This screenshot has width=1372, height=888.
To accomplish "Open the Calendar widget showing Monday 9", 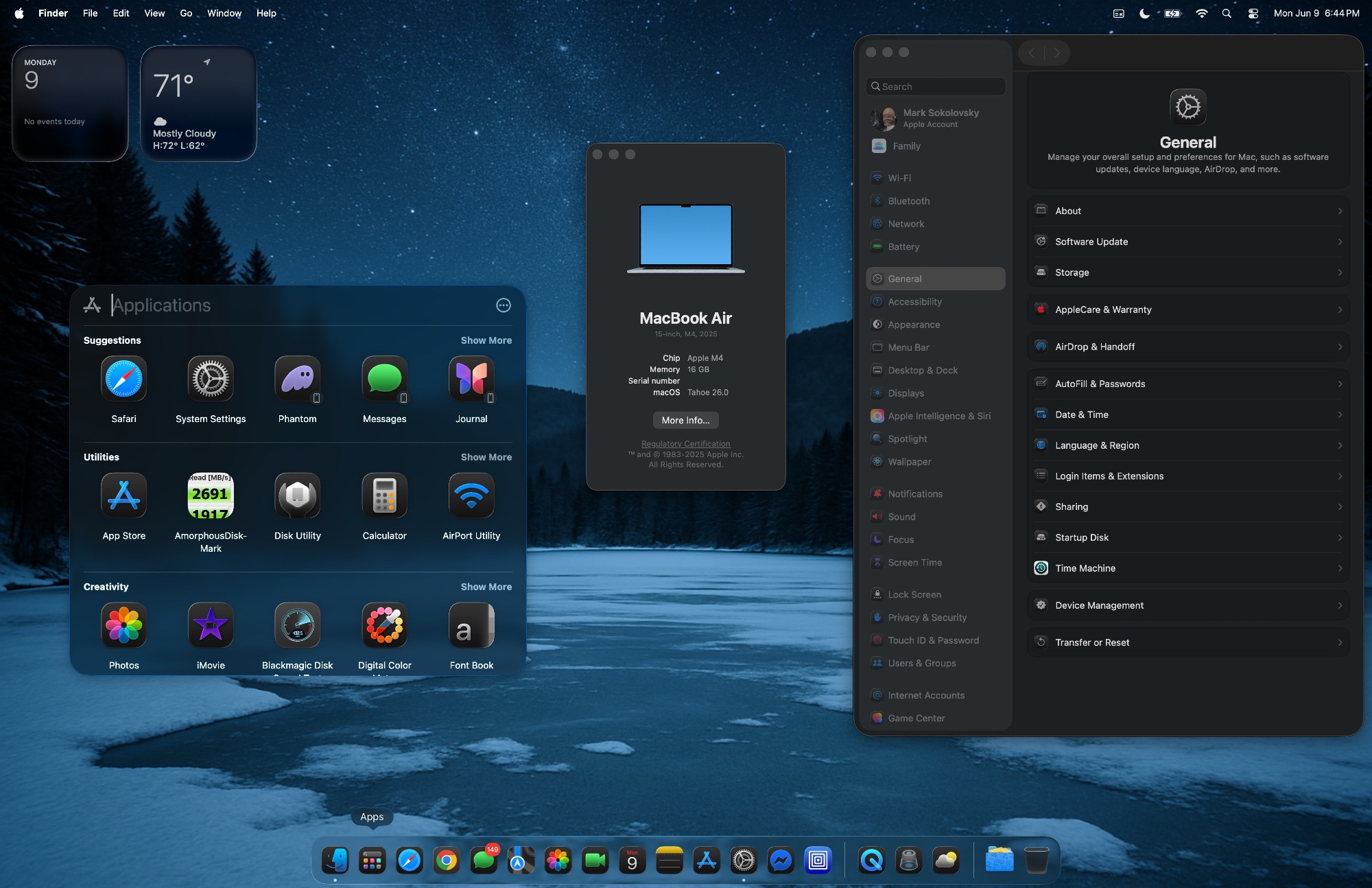I will click(x=70, y=104).
